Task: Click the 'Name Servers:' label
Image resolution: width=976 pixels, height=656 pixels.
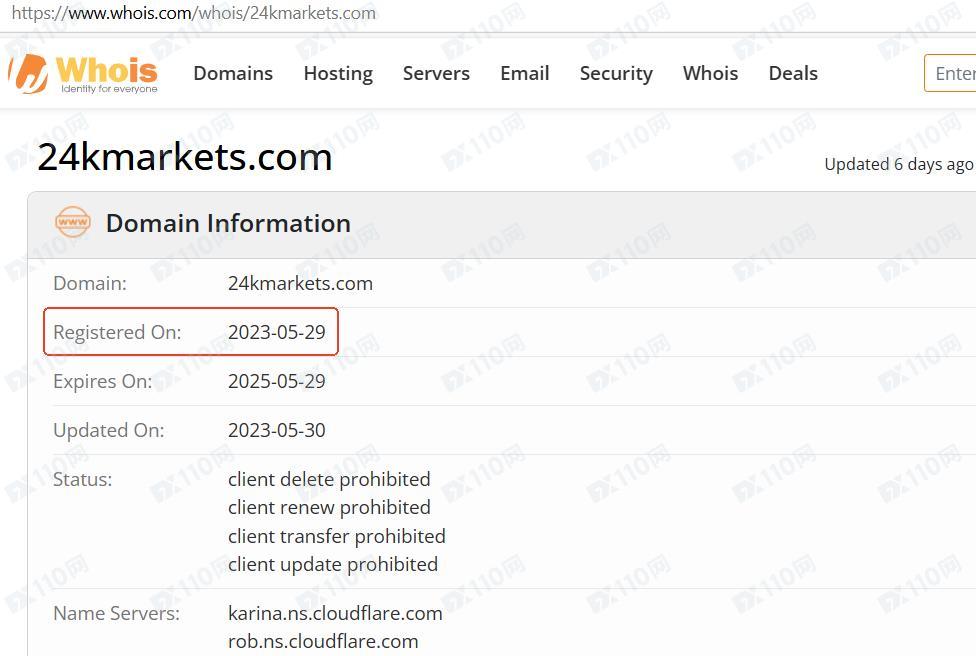Action: coord(116,613)
